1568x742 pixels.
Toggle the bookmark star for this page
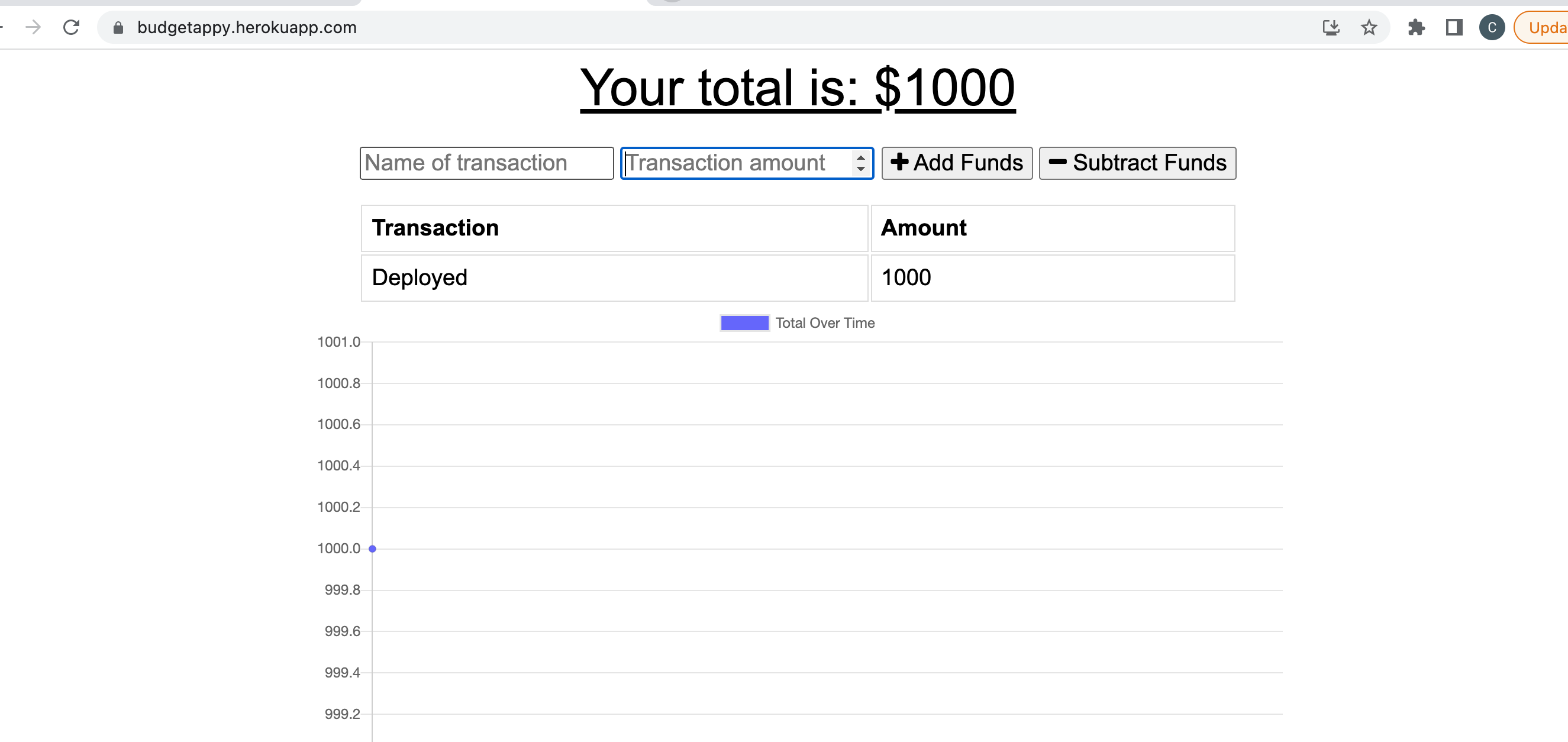coord(1369,27)
